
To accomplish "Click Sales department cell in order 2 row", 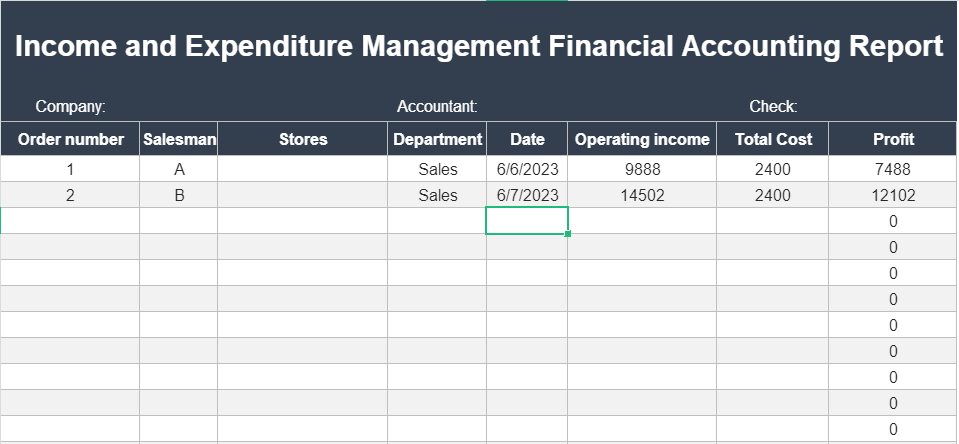I will (x=437, y=195).
